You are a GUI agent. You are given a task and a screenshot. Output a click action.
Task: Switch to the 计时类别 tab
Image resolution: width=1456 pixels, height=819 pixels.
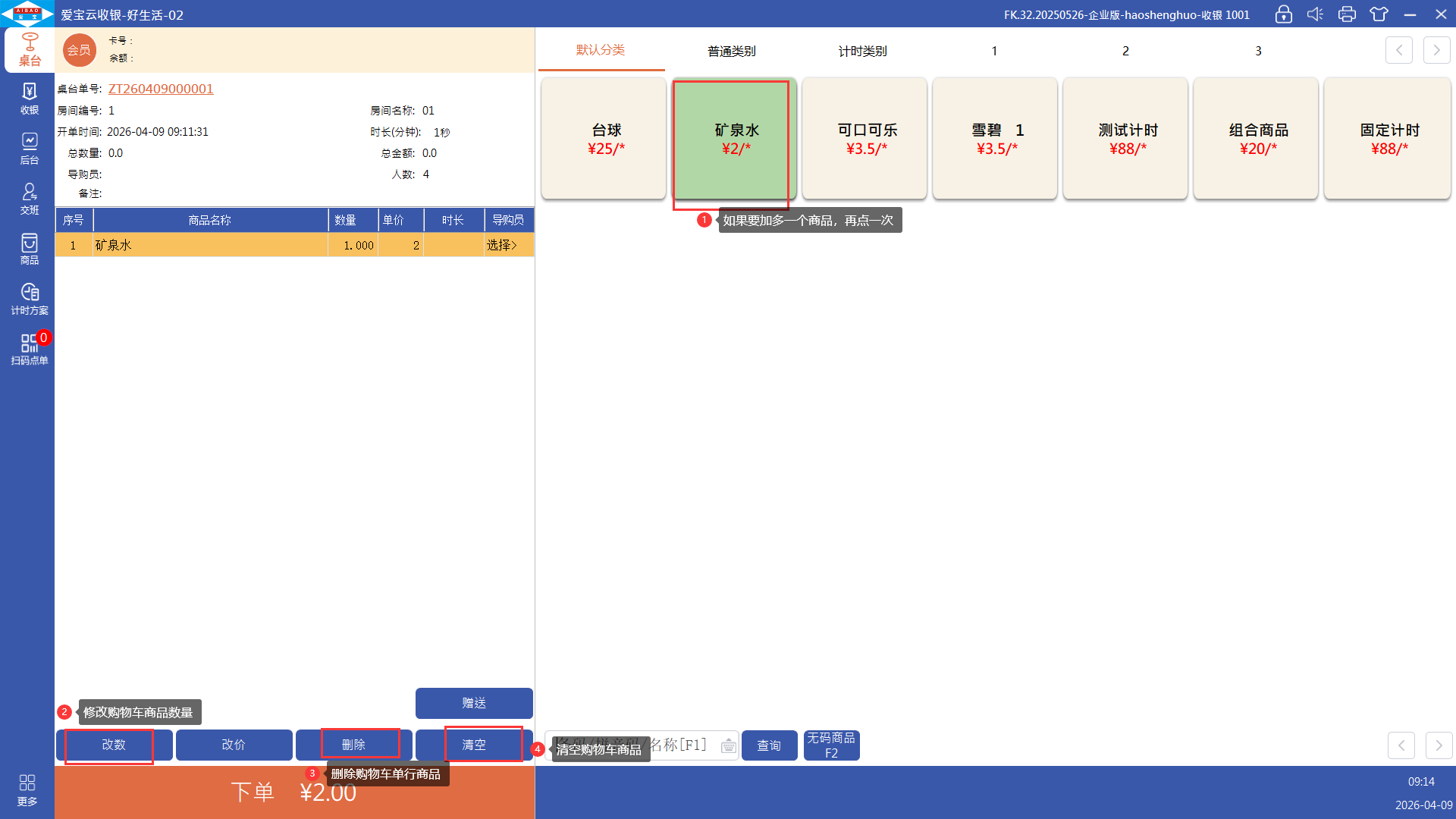click(862, 51)
